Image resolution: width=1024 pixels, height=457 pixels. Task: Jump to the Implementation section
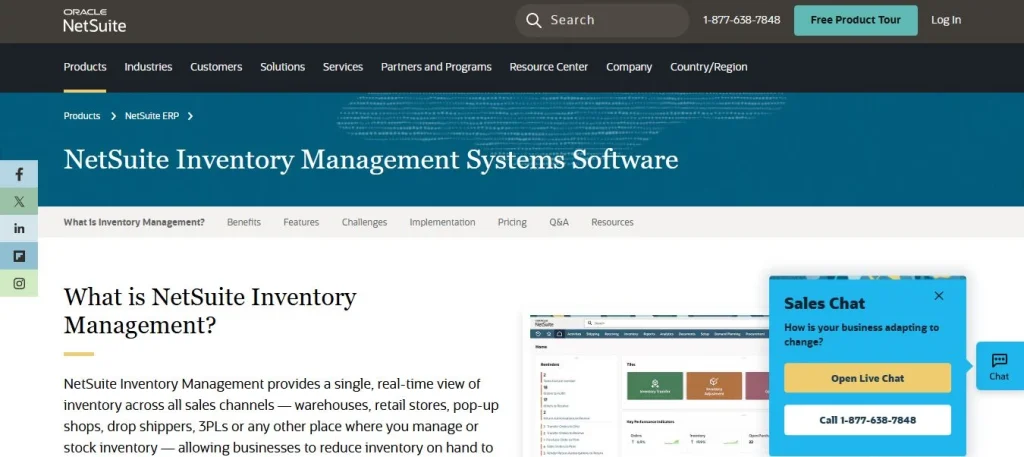pos(442,222)
